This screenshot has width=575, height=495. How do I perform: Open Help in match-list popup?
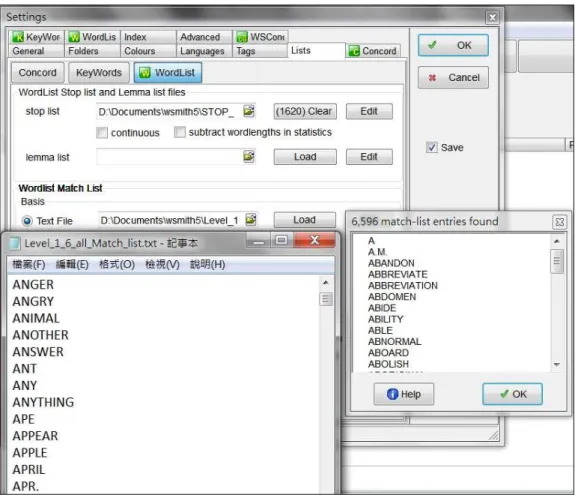(x=403, y=394)
